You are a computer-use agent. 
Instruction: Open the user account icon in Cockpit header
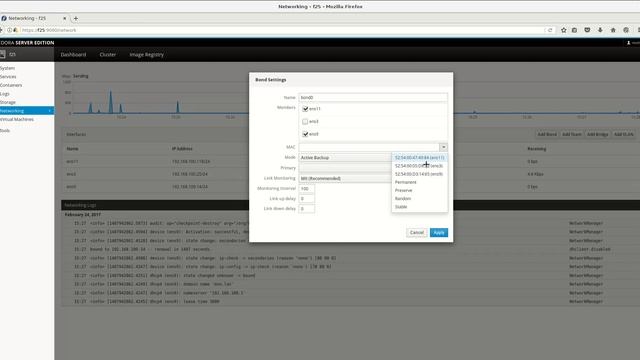tap(629, 42)
